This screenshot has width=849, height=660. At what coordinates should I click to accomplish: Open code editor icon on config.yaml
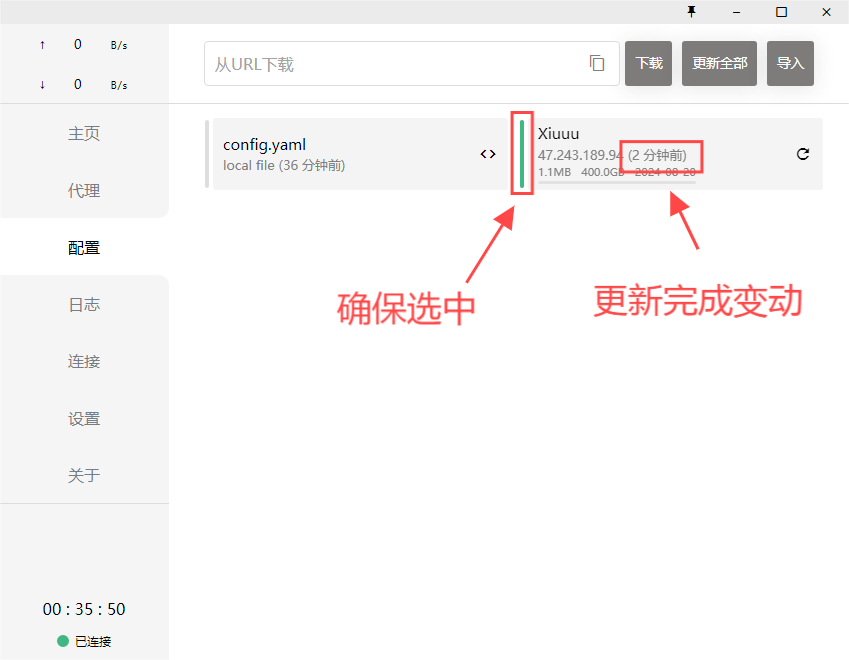click(487, 154)
